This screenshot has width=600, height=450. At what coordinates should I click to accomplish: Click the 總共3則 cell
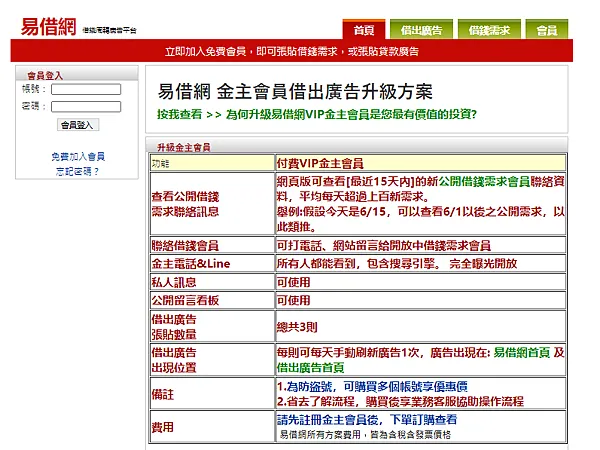point(421,326)
